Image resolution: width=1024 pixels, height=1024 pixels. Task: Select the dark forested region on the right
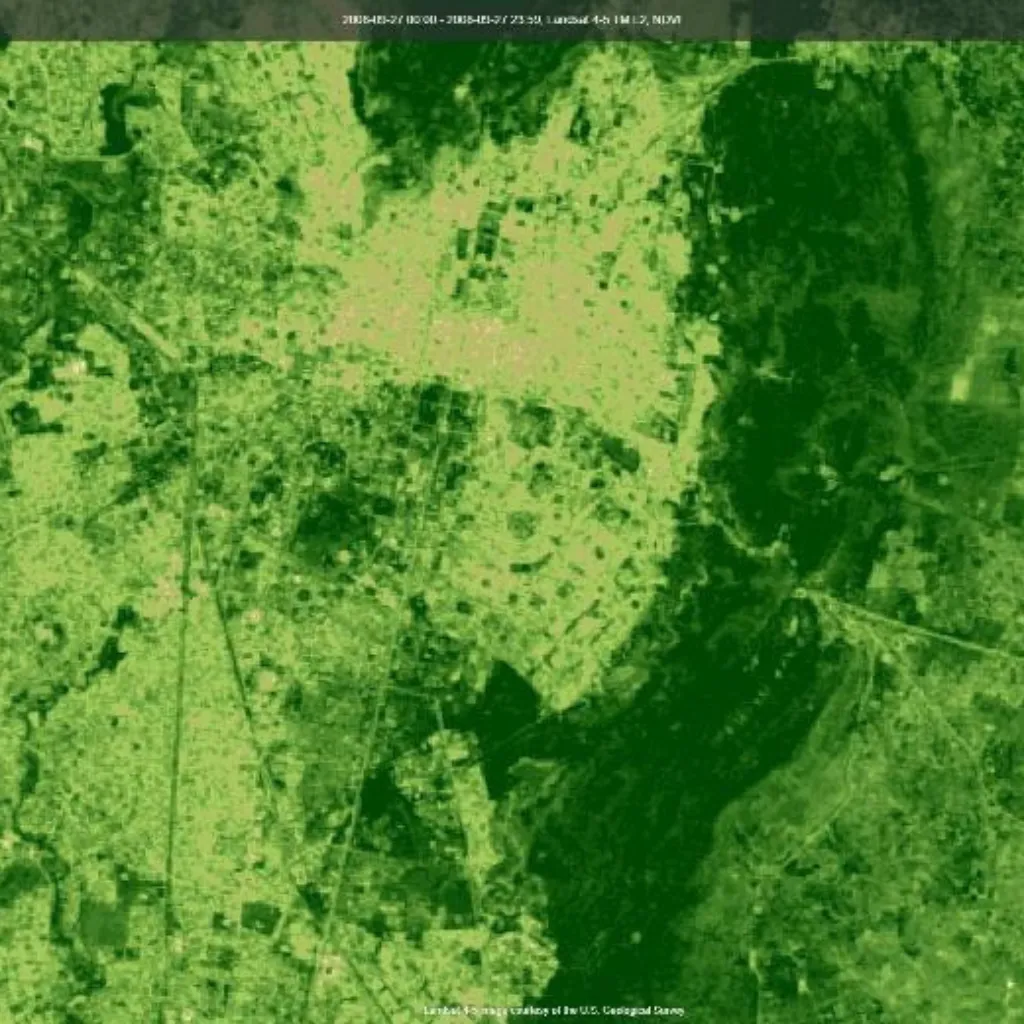820,200
